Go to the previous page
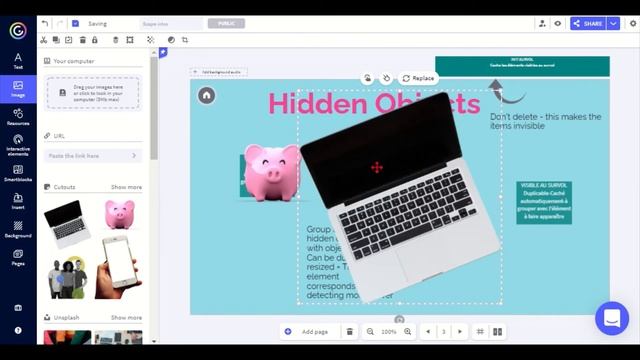Image resolution: width=640 pixels, height=360 pixels. coord(428,332)
